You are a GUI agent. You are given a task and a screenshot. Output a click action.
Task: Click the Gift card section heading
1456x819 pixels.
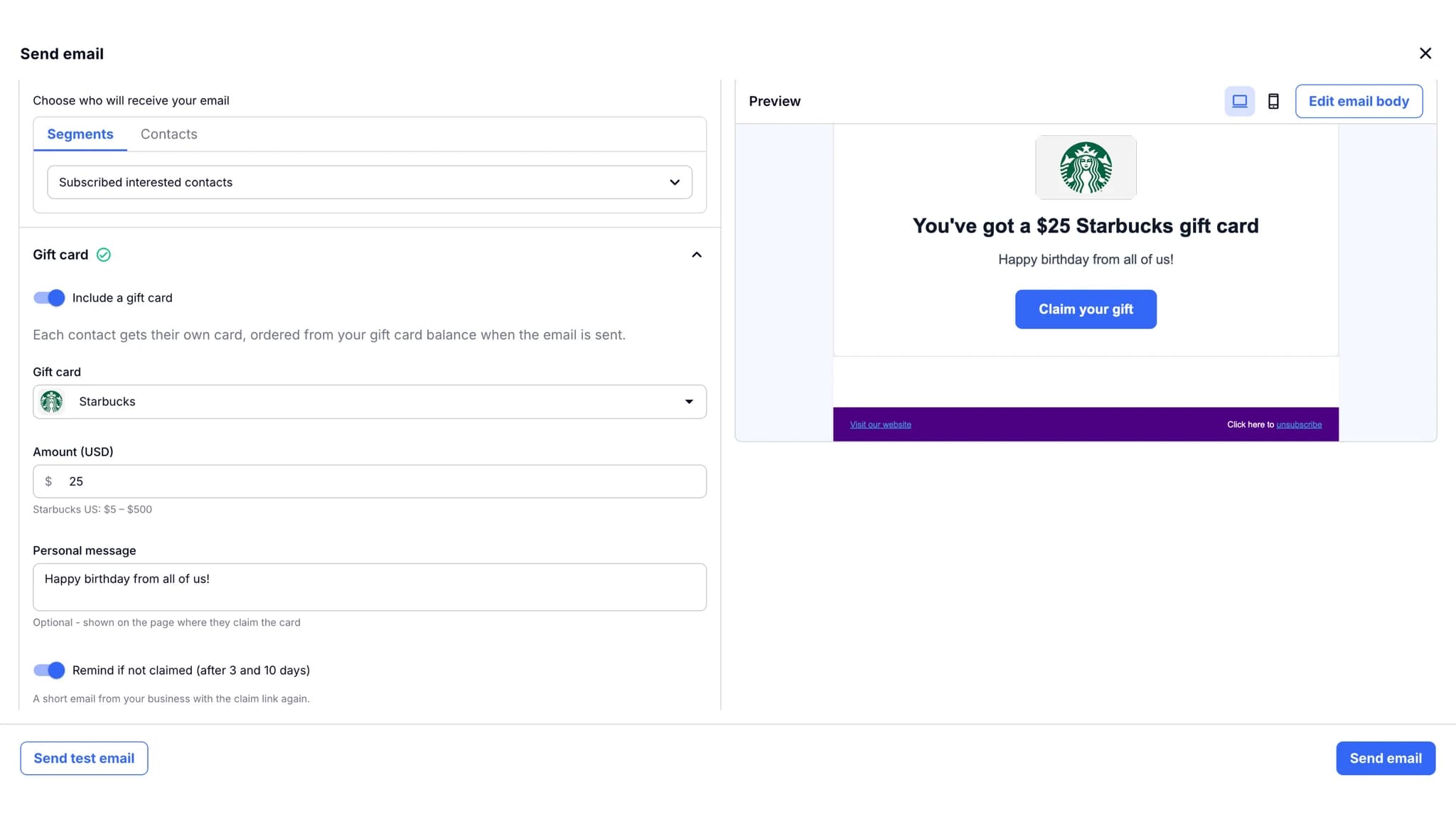60,255
